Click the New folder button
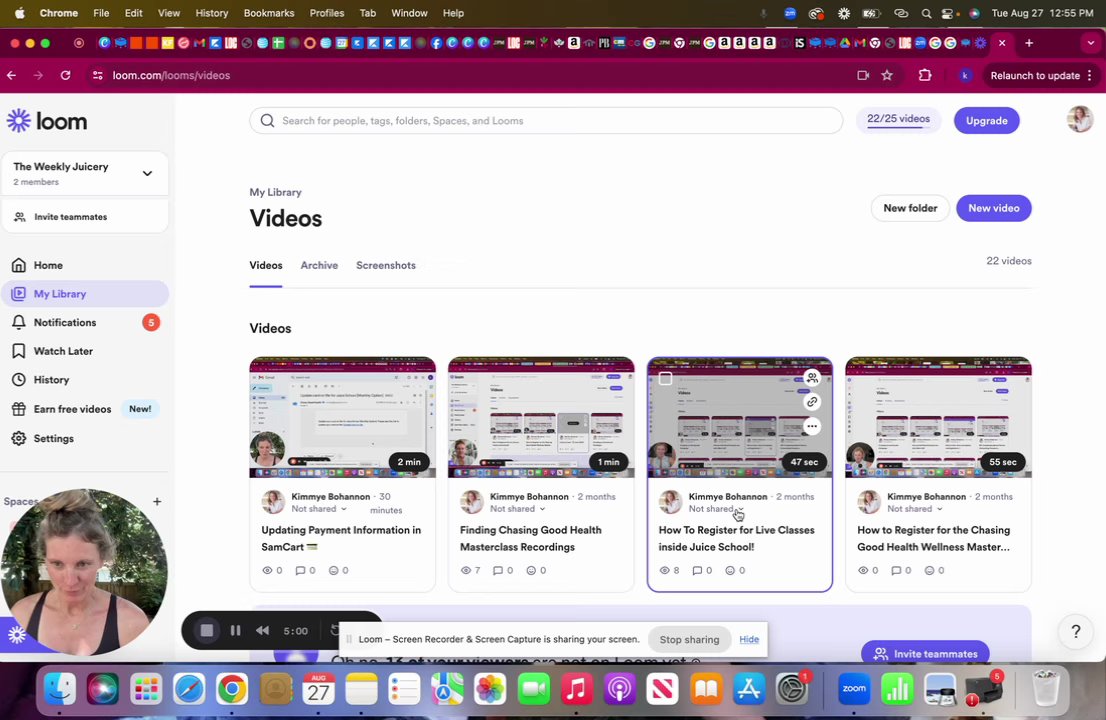The image size is (1106, 720). (910, 208)
